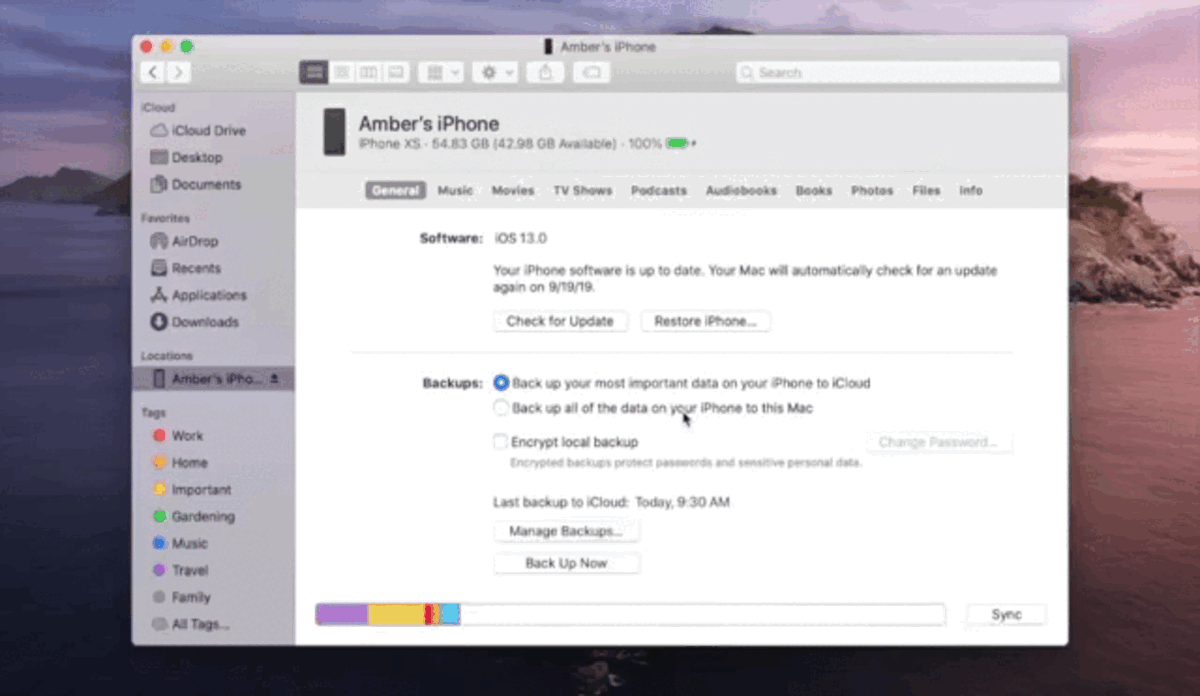Switch to the Books tab
The width and height of the screenshot is (1200, 696).
(x=814, y=191)
